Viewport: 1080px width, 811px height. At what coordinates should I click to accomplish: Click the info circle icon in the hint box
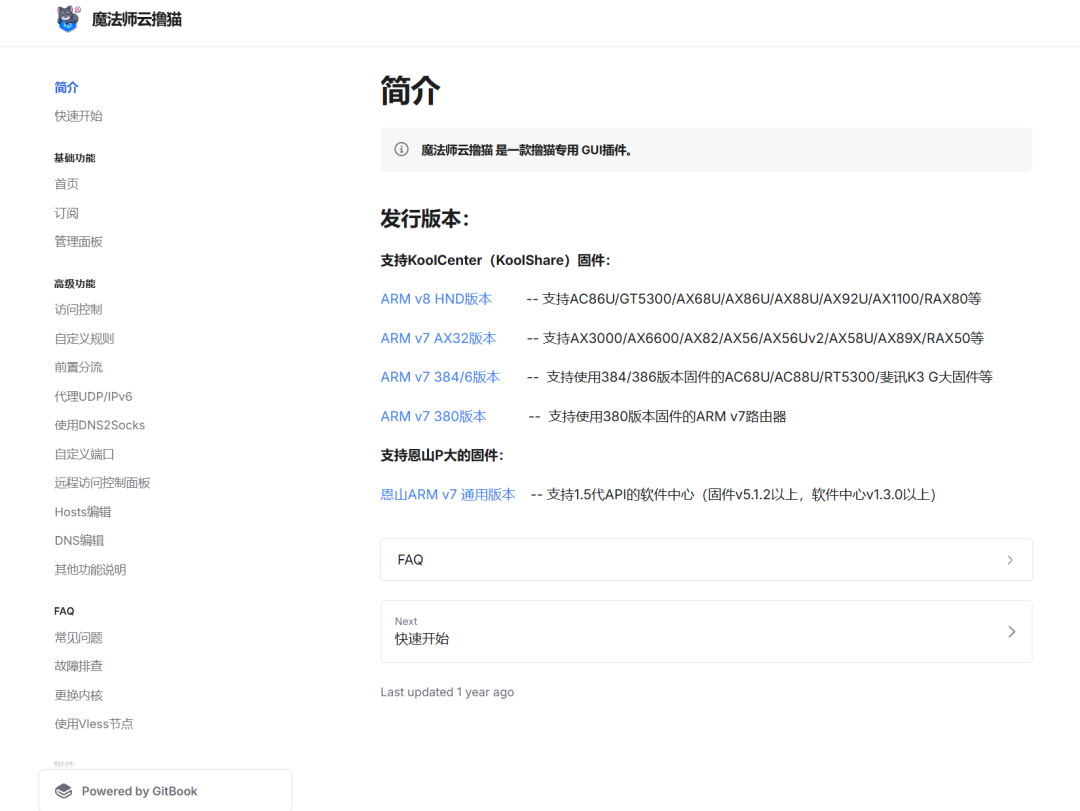pyautogui.click(x=402, y=150)
